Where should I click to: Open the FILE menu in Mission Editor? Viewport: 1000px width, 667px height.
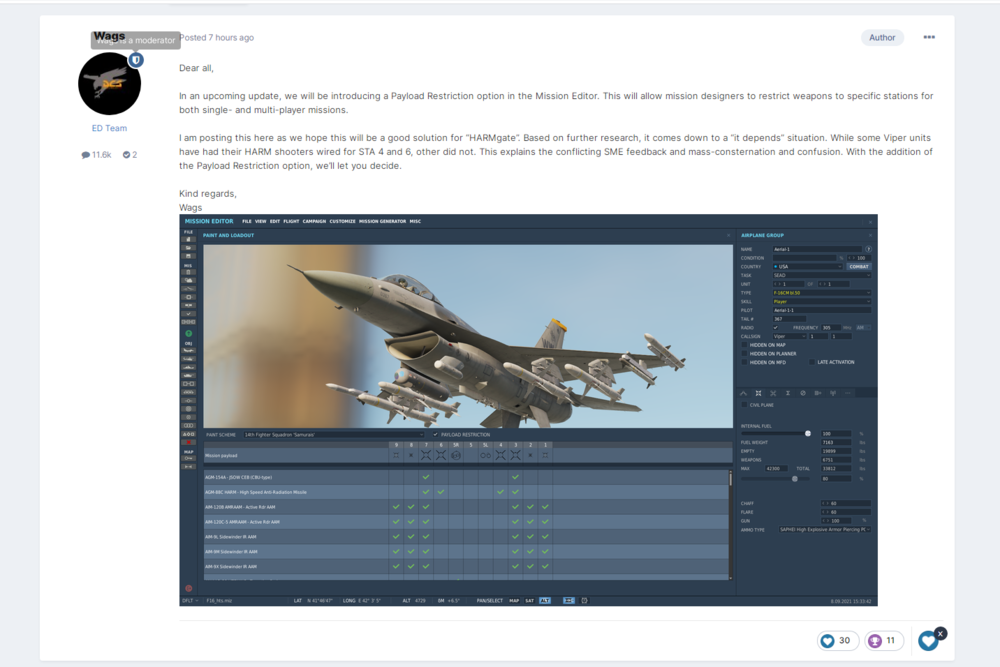pyautogui.click(x=246, y=221)
